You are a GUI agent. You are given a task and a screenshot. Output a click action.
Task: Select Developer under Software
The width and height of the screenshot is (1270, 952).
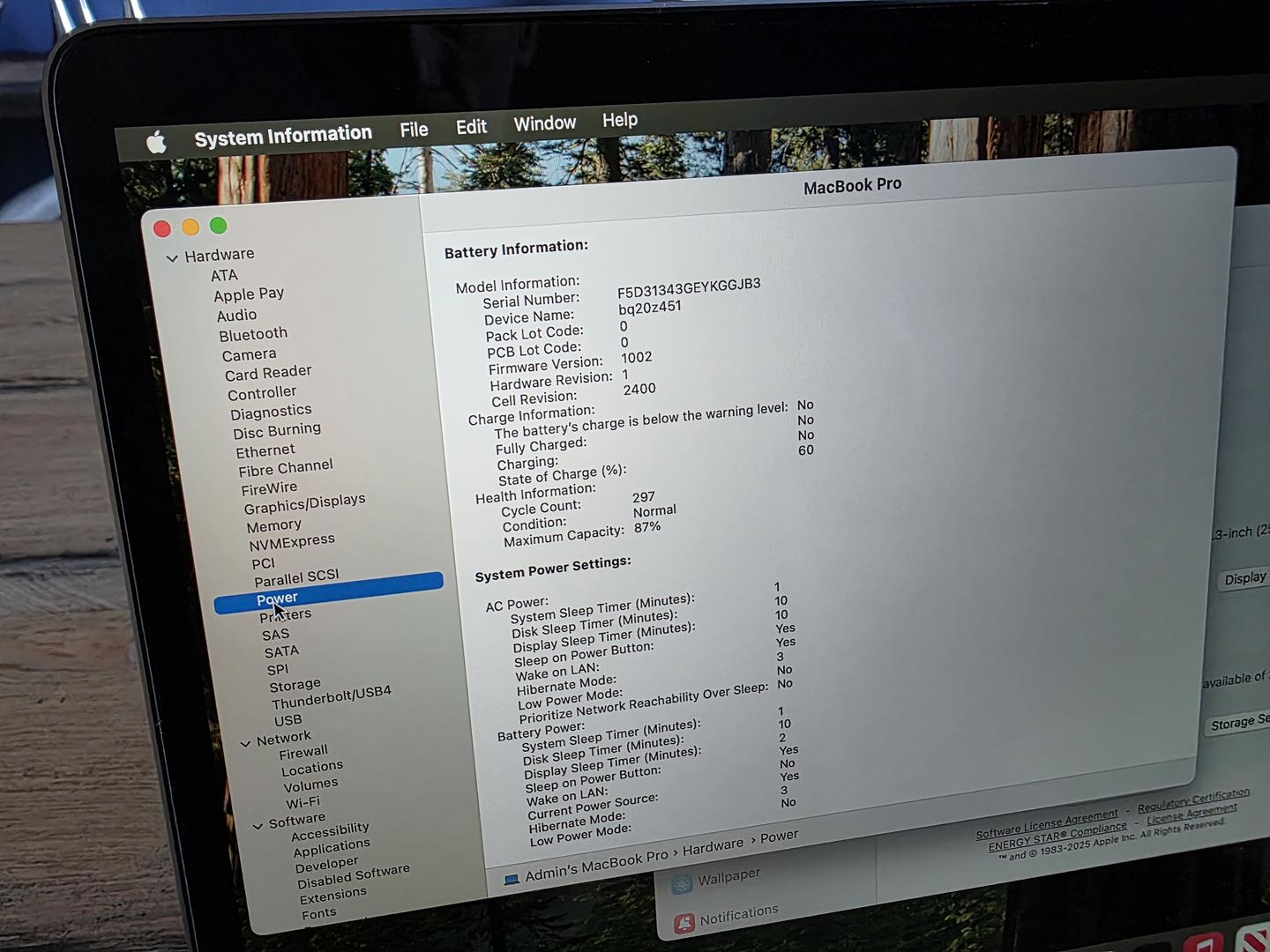(x=326, y=865)
